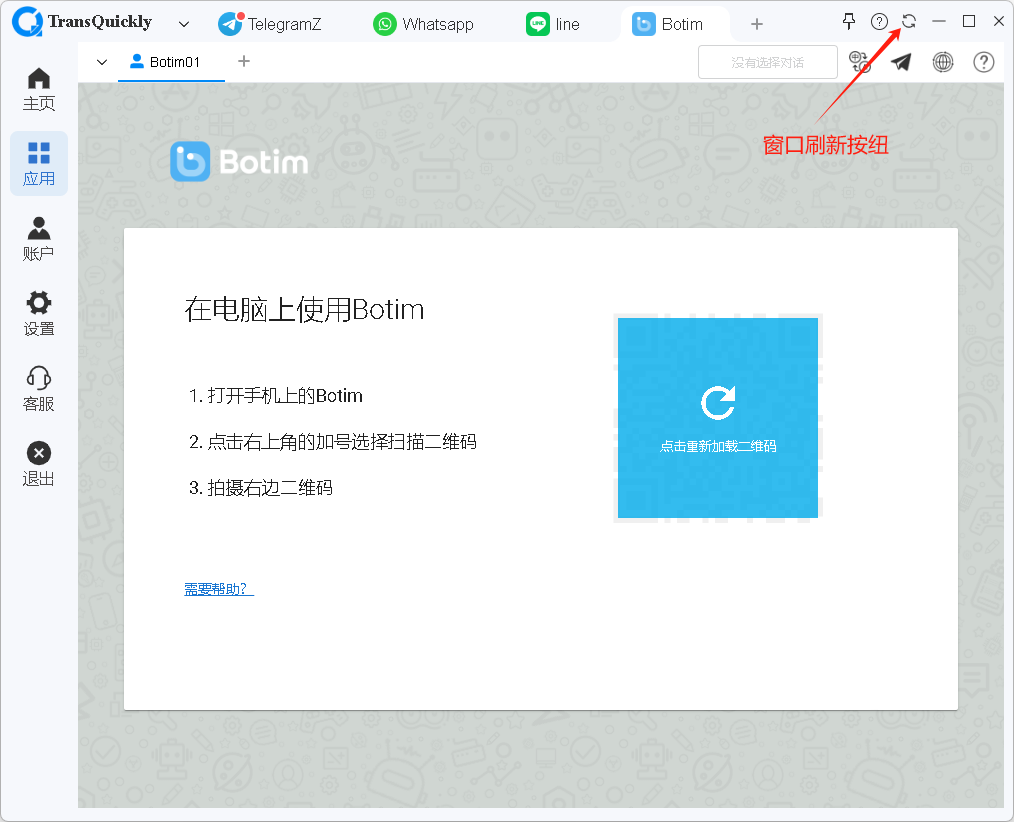The height and width of the screenshot is (822, 1014).
Task: Click the TransQuickly logo icon
Action: (x=27, y=22)
